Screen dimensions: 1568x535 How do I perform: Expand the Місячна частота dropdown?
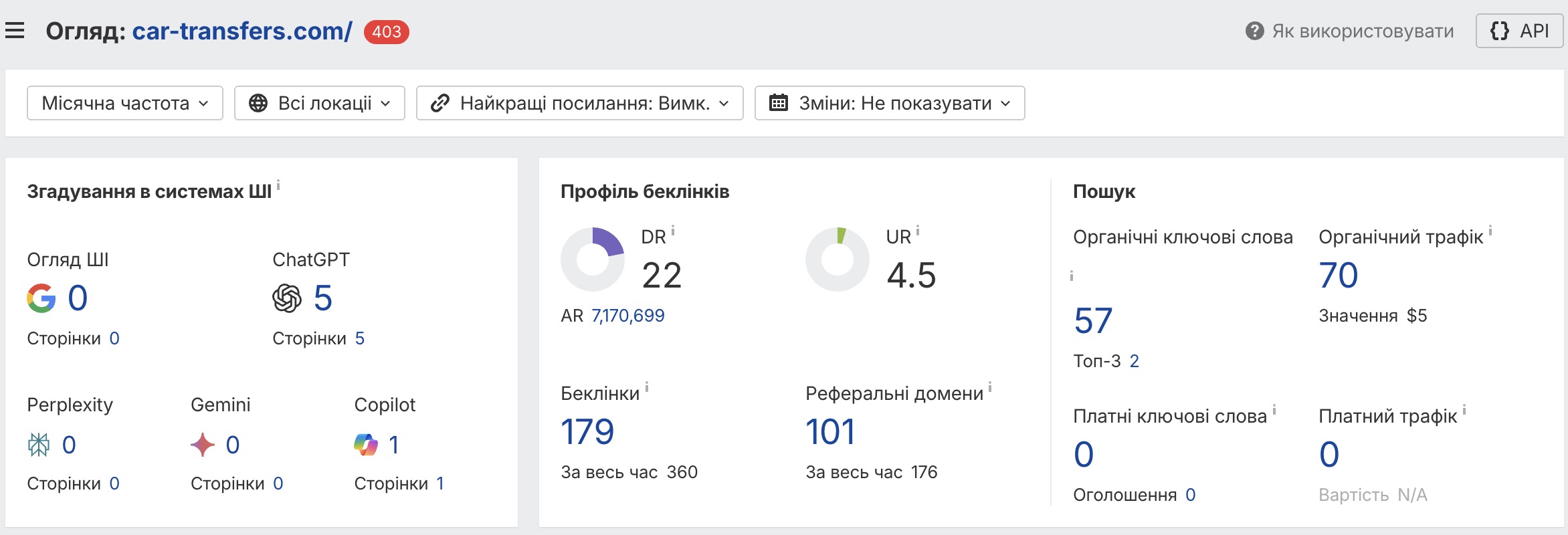pyautogui.click(x=125, y=103)
